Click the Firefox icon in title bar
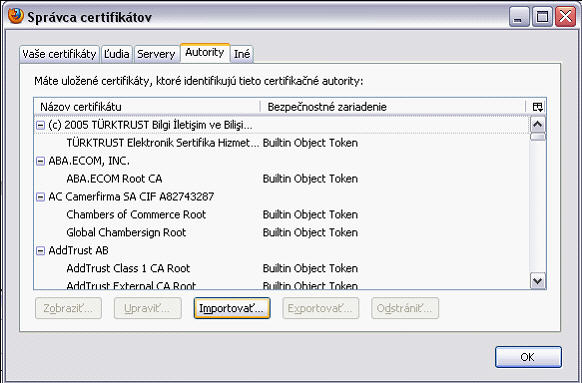The height and width of the screenshot is (383, 582). pyautogui.click(x=16, y=16)
